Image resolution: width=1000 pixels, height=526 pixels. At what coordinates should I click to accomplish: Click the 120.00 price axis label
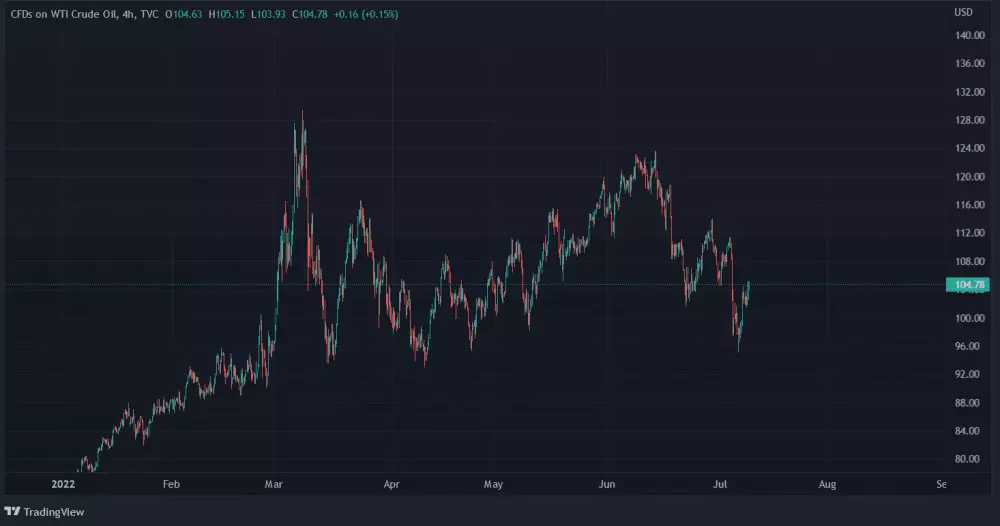tap(970, 177)
